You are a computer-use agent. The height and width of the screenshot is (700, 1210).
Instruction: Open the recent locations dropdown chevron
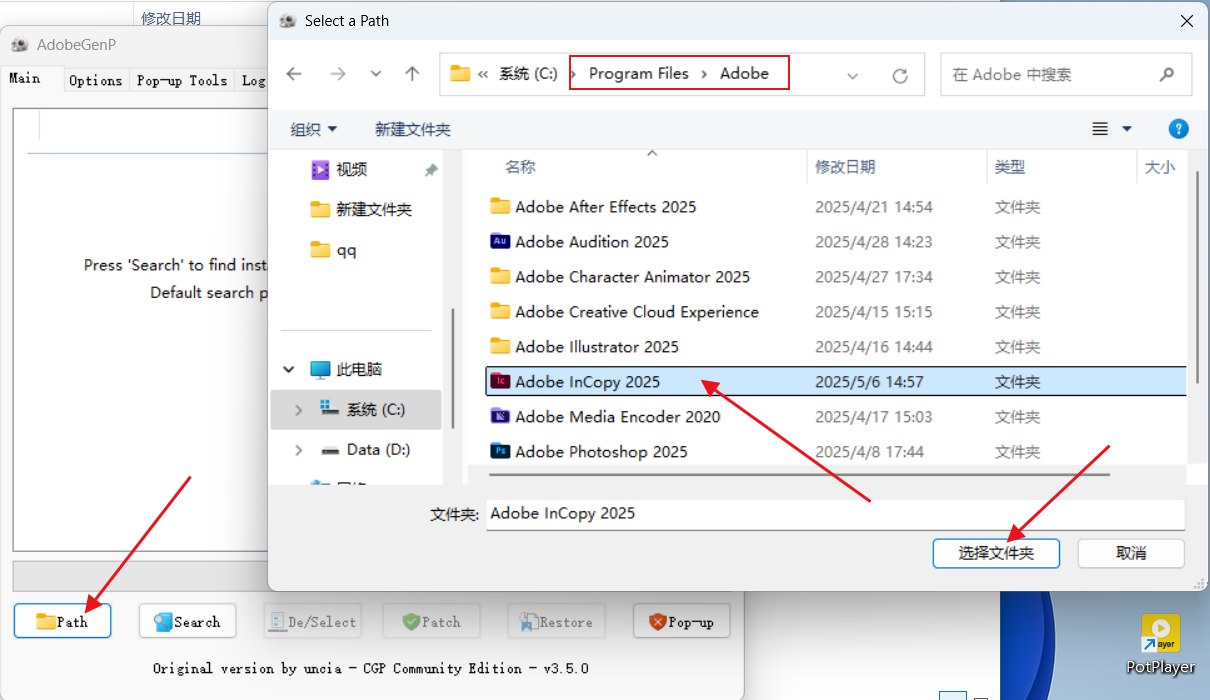pos(376,74)
